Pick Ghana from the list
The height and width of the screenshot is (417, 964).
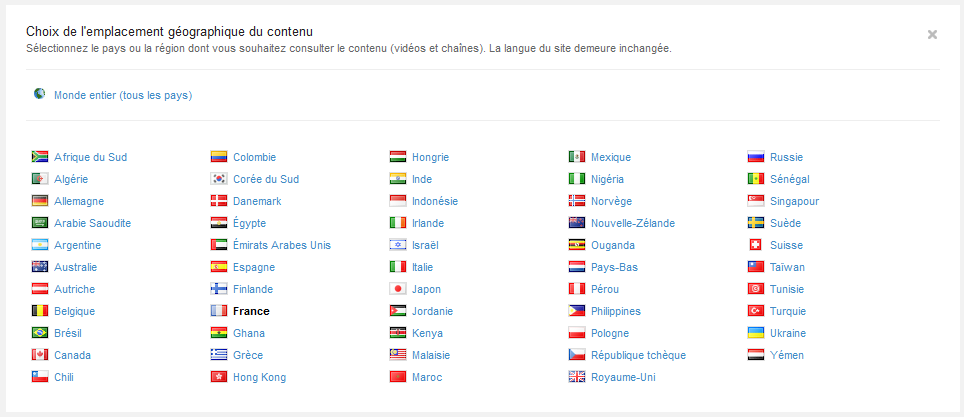pyautogui.click(x=249, y=333)
